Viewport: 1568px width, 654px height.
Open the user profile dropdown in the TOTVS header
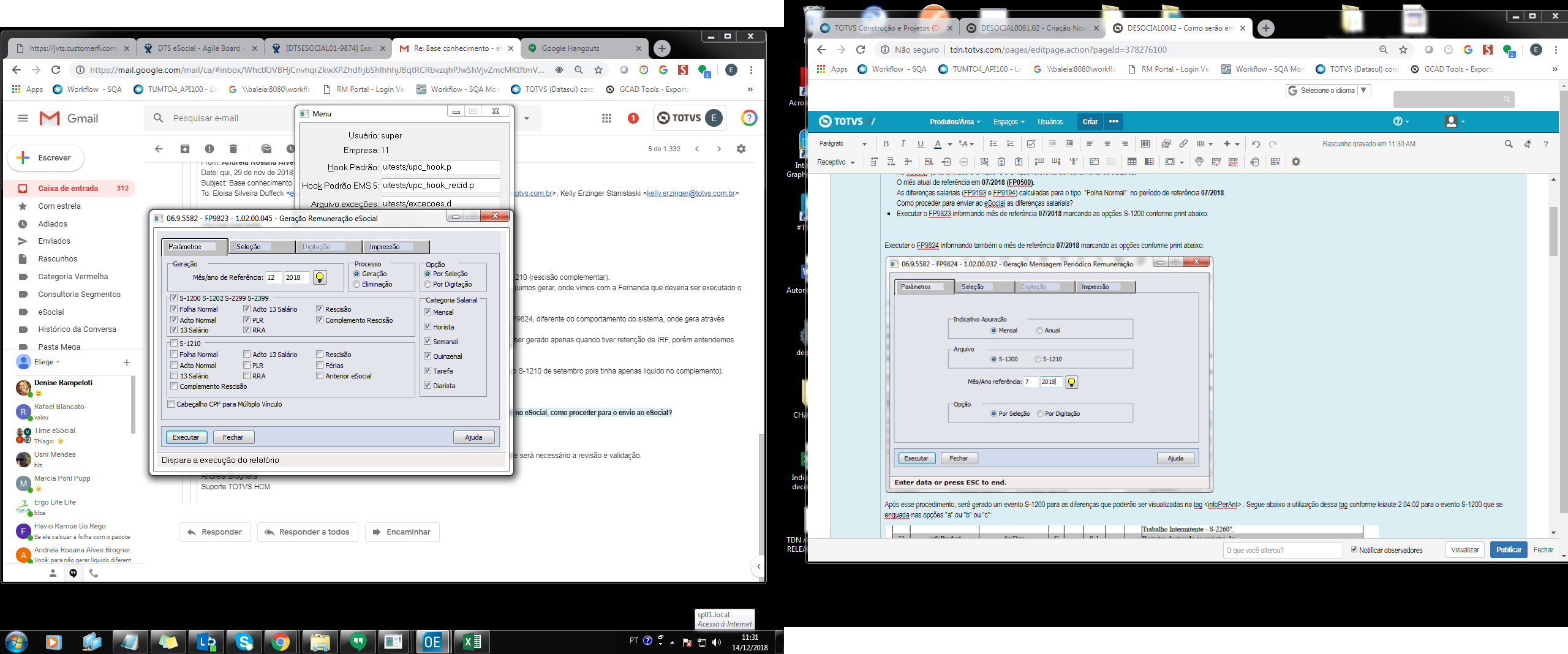[1454, 121]
